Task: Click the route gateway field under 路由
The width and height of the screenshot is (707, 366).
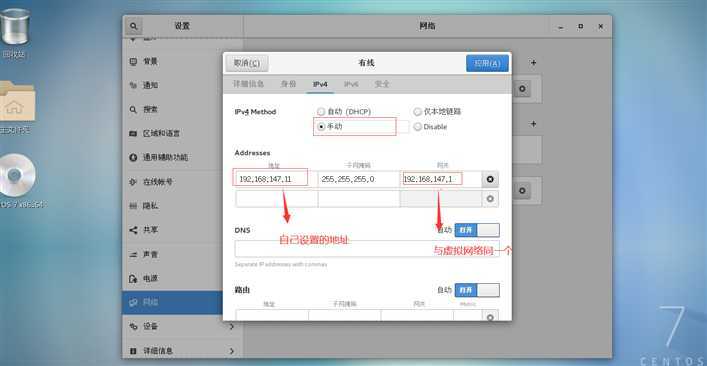Action: [x=418, y=316]
